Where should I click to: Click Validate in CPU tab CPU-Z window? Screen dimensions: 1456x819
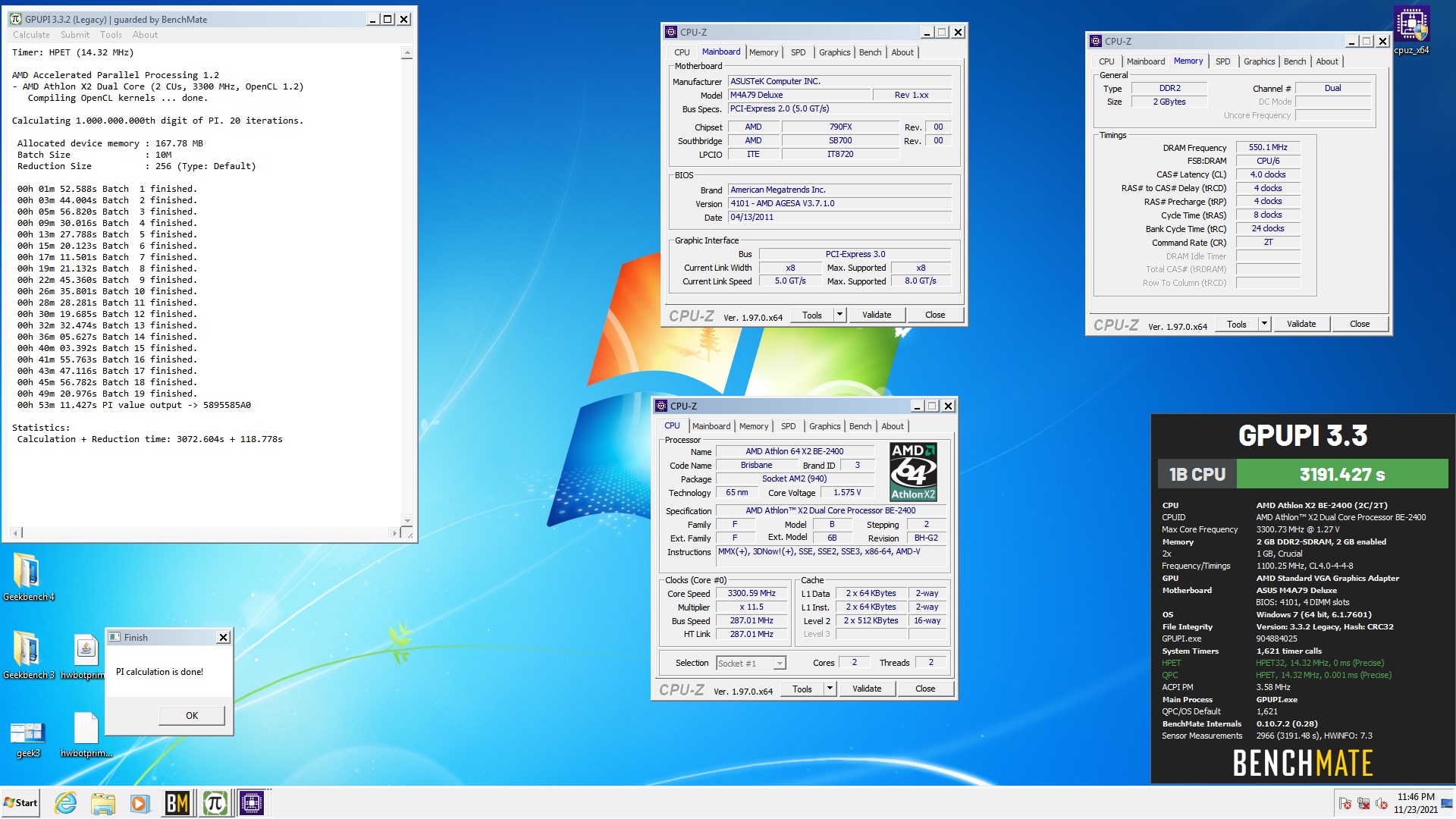(x=867, y=689)
